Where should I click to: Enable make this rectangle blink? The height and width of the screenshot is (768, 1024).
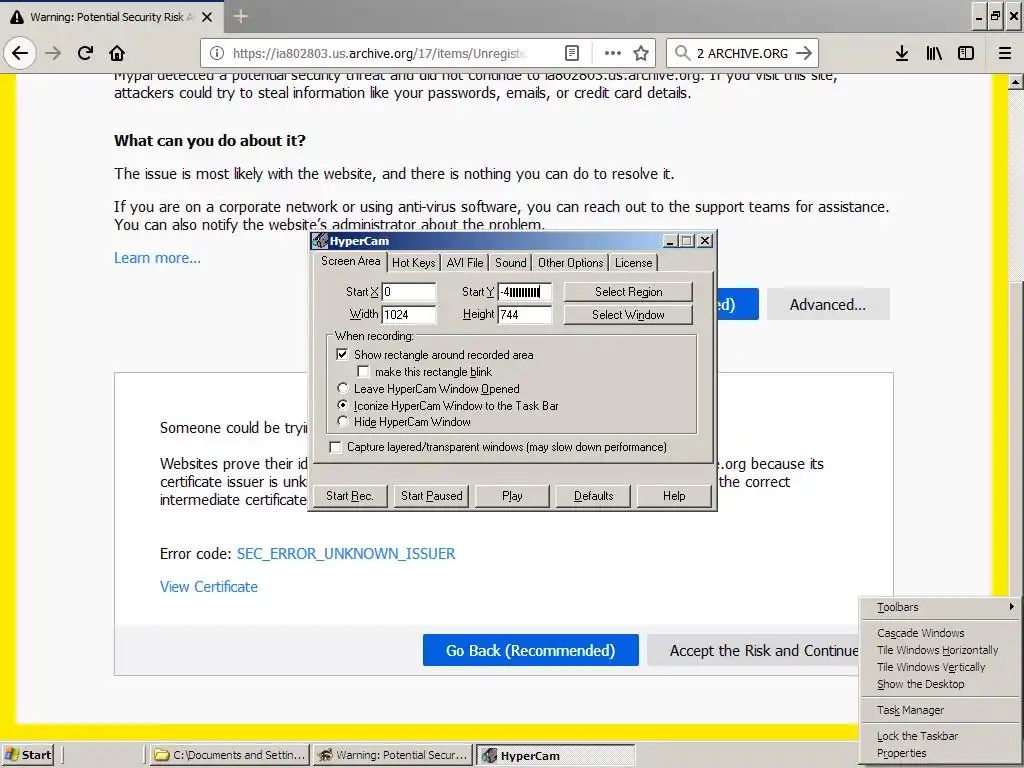[x=363, y=372]
